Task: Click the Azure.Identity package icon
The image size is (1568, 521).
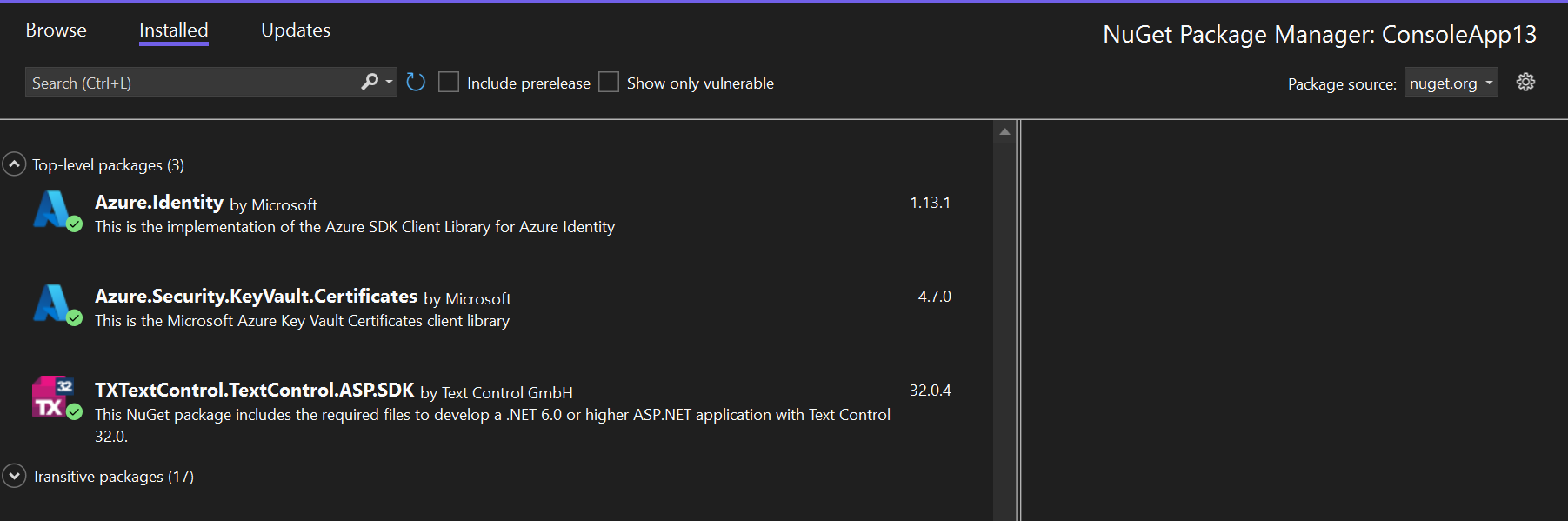Action: pyautogui.click(x=52, y=210)
